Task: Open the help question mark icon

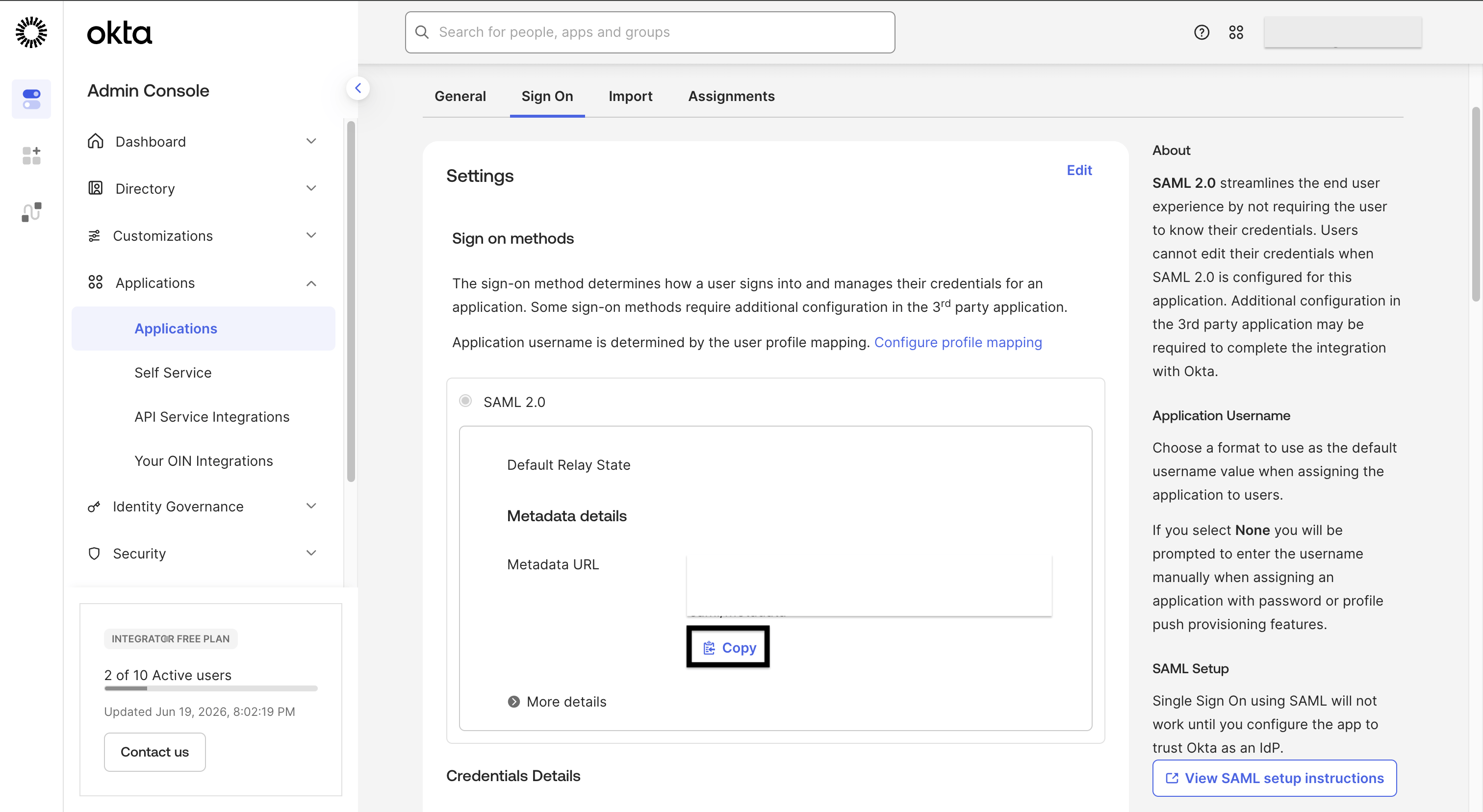Action: [1202, 32]
